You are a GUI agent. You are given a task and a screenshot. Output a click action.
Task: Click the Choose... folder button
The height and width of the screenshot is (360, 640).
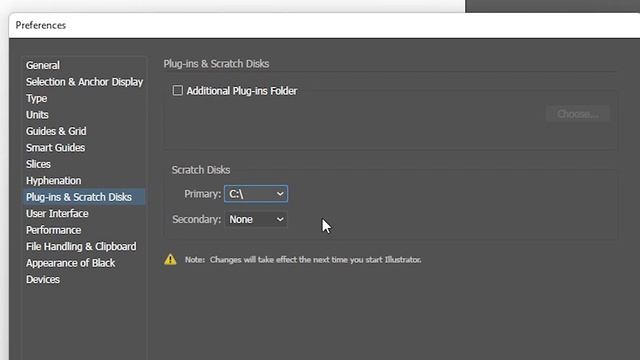tap(578, 114)
